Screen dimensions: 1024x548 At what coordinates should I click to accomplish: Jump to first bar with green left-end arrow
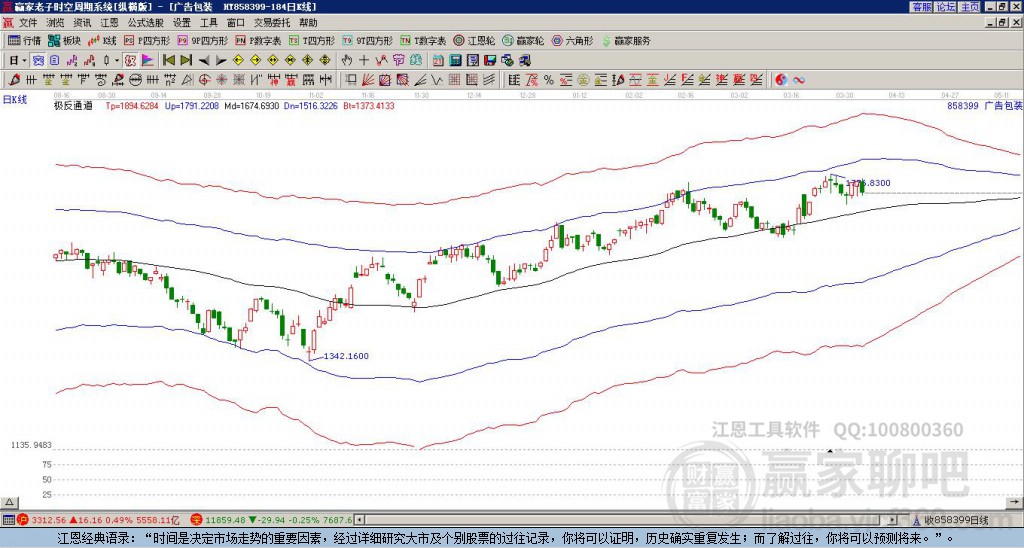168,61
